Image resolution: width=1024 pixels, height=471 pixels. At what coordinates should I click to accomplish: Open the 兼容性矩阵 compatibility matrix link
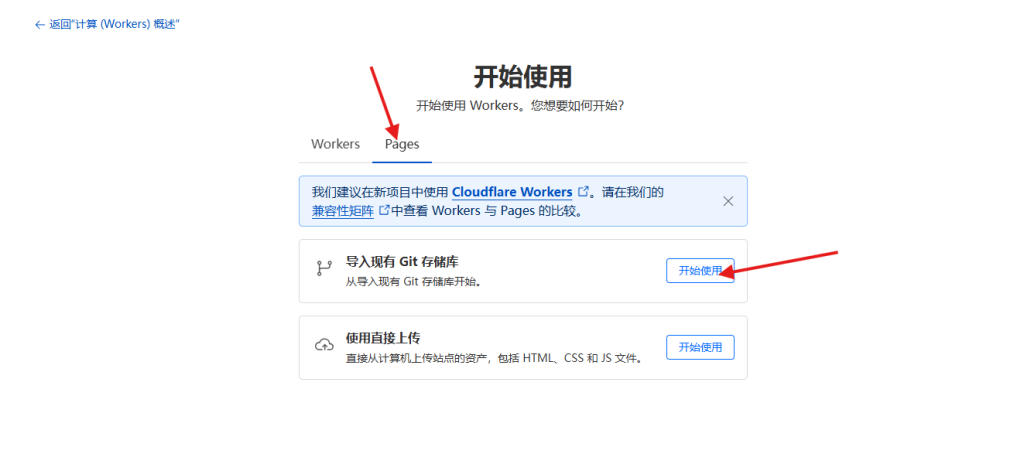pos(343,210)
